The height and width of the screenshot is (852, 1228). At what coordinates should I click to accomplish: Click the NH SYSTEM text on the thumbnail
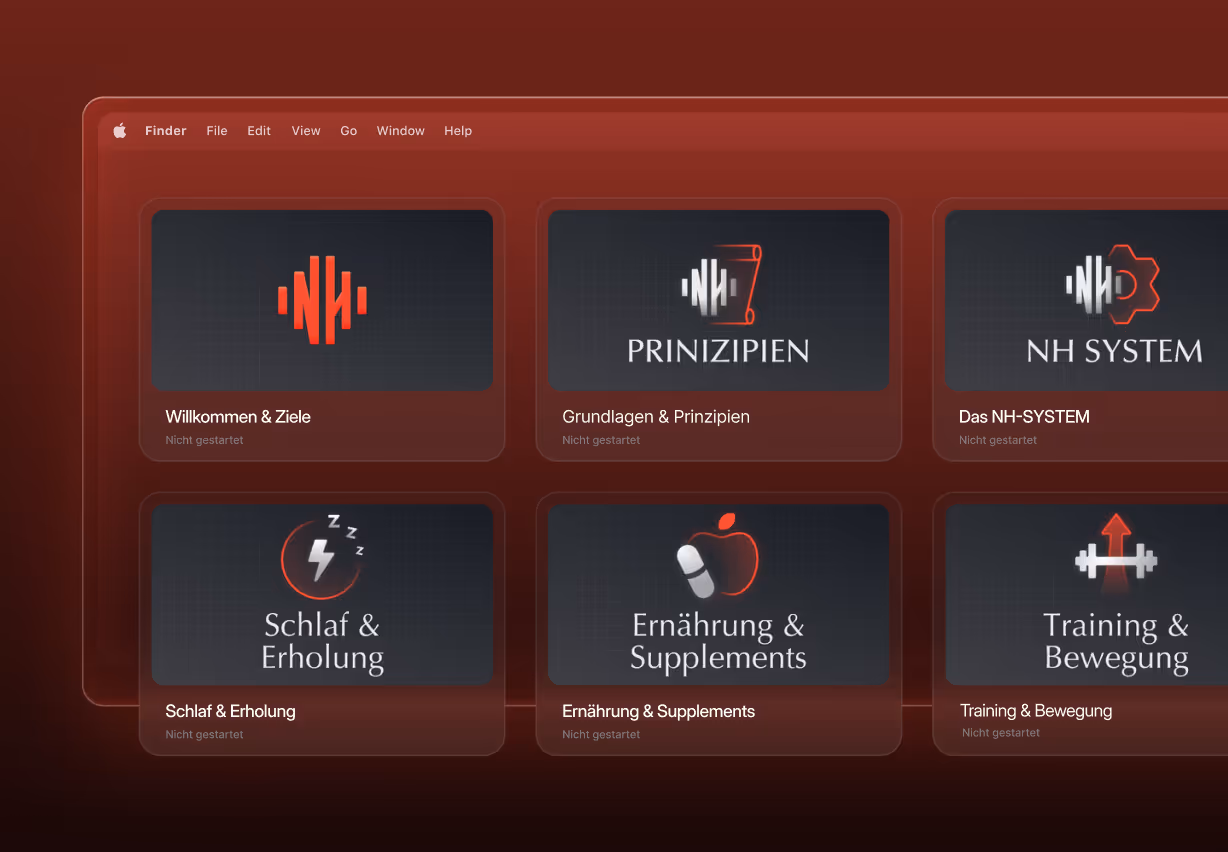(x=1114, y=351)
